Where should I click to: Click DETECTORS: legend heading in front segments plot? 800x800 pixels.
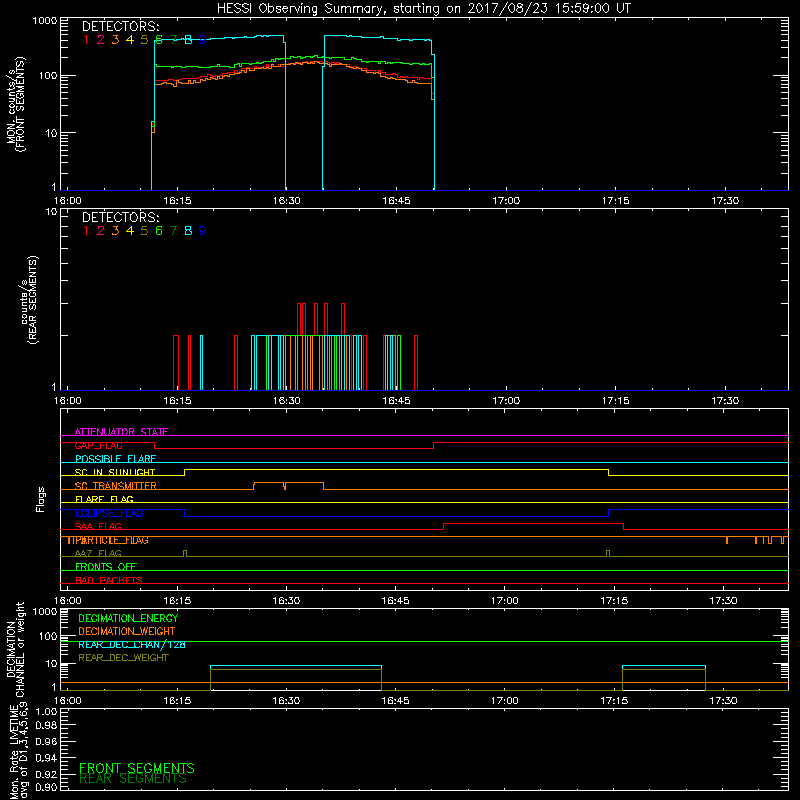coord(121,27)
